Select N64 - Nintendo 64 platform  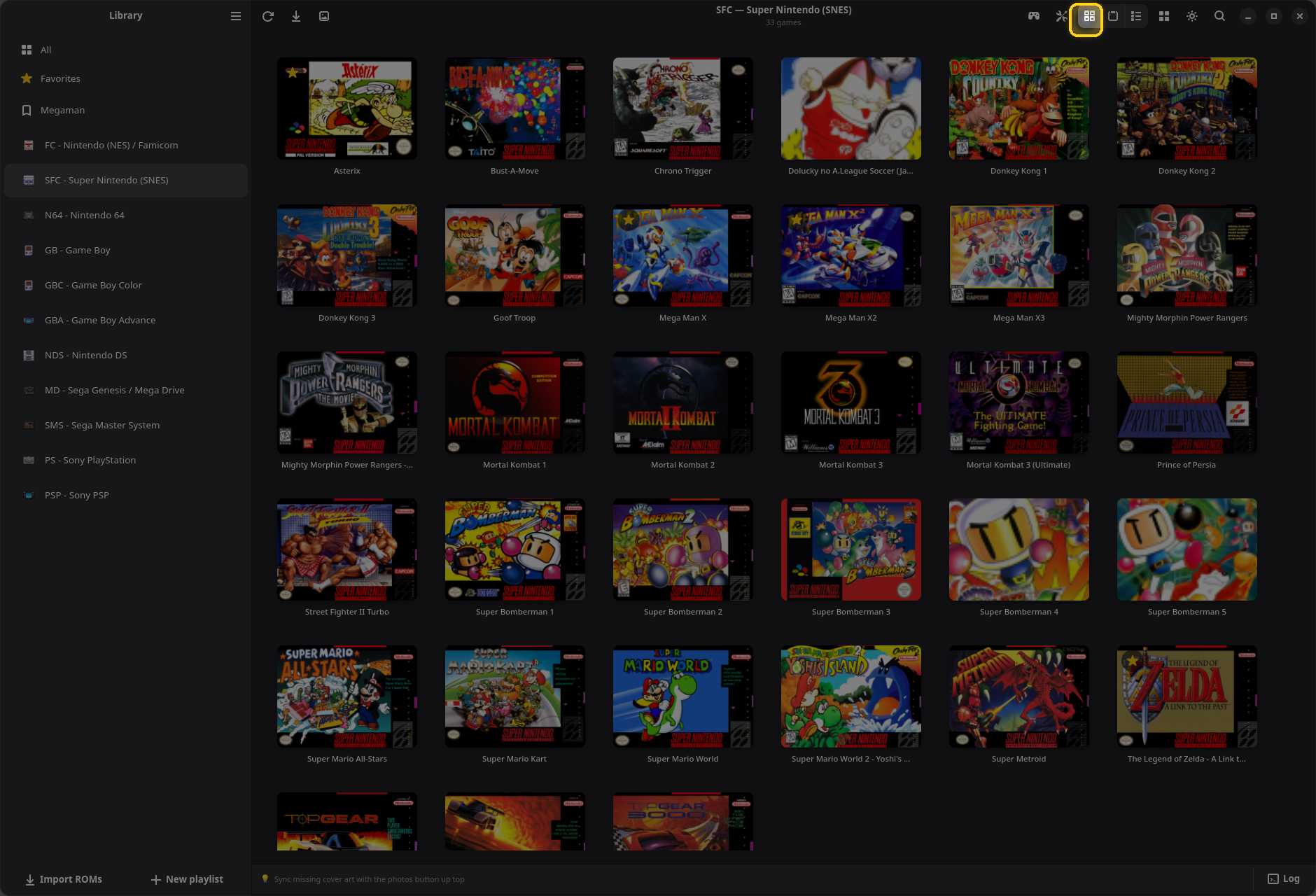126,215
